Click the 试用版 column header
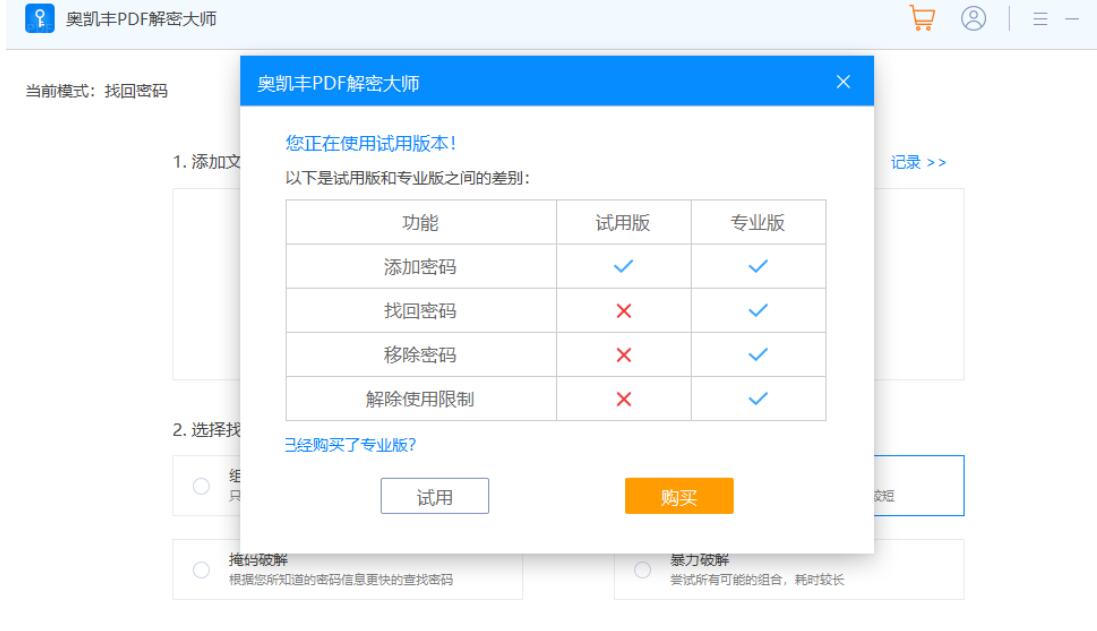The image size is (1097, 631). tap(623, 222)
